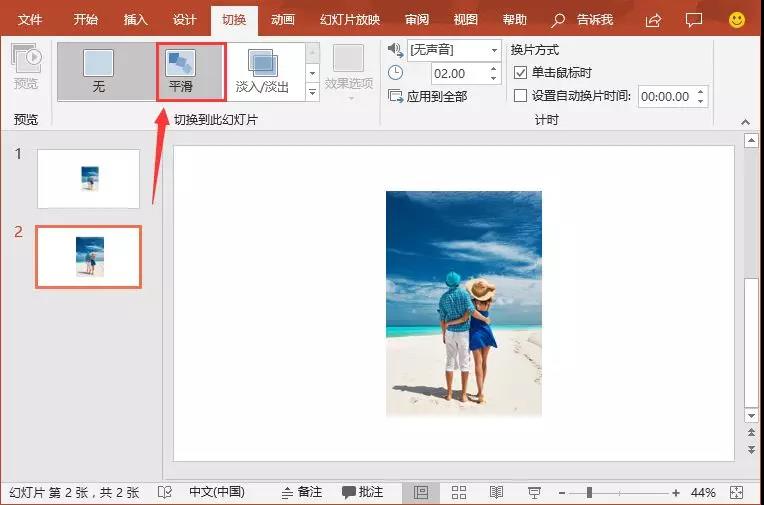This screenshot has width=764, height=505.
Task: Switch to Slide Sorter view icon
Action: tap(458, 492)
